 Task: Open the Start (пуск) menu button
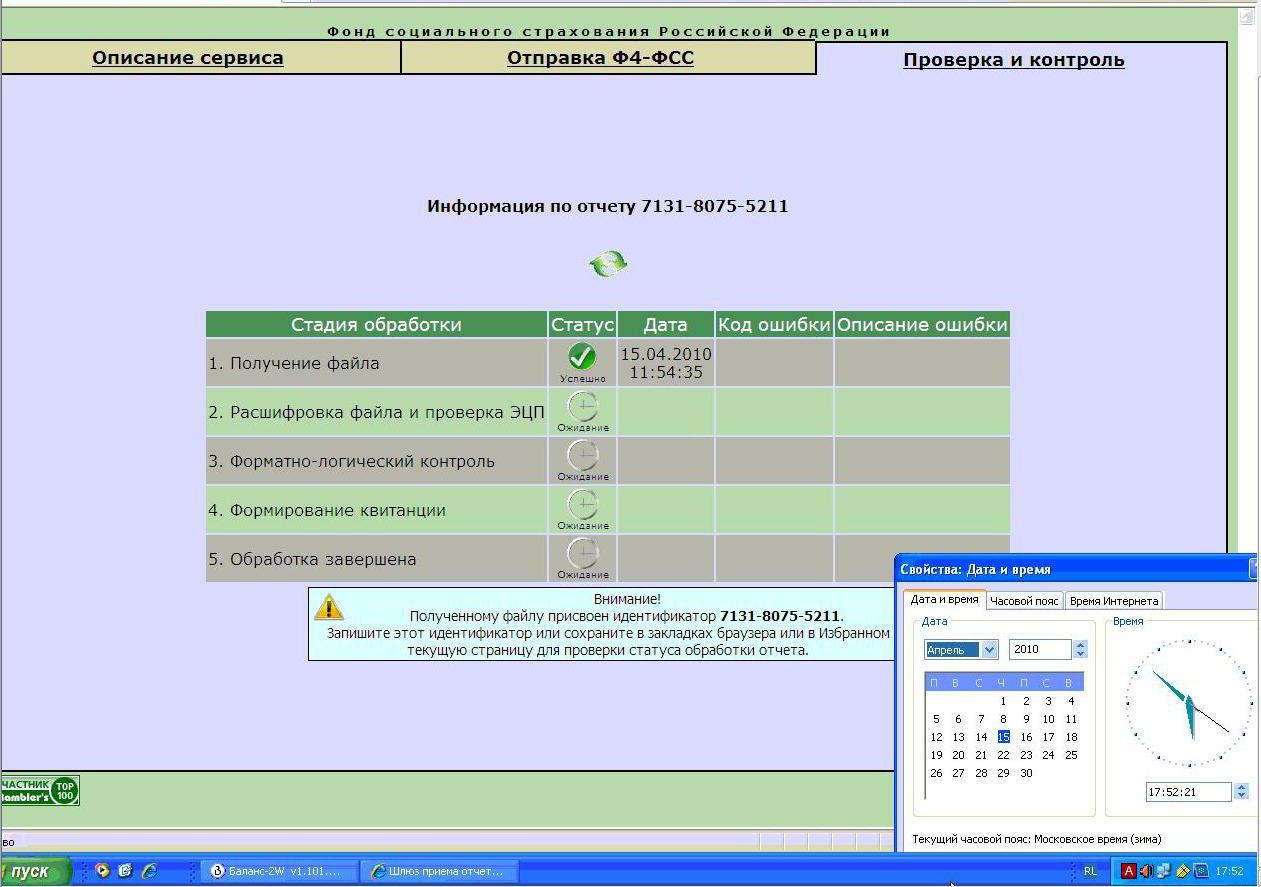(36, 871)
